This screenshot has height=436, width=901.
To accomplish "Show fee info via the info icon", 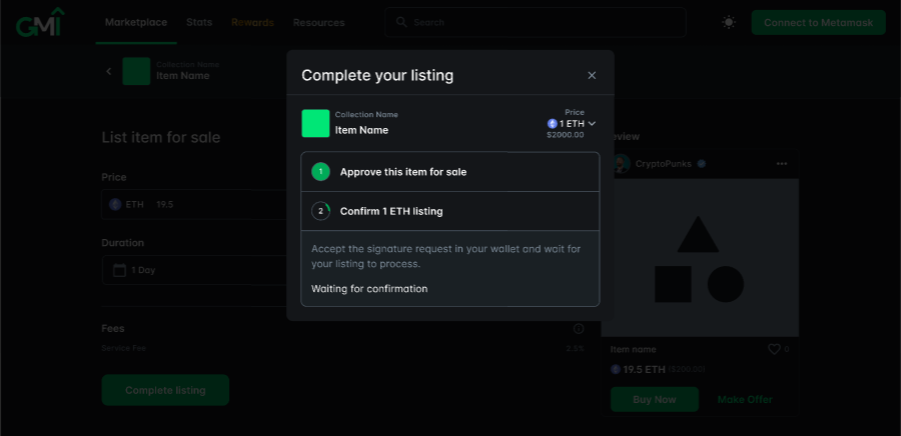I will tap(579, 329).
